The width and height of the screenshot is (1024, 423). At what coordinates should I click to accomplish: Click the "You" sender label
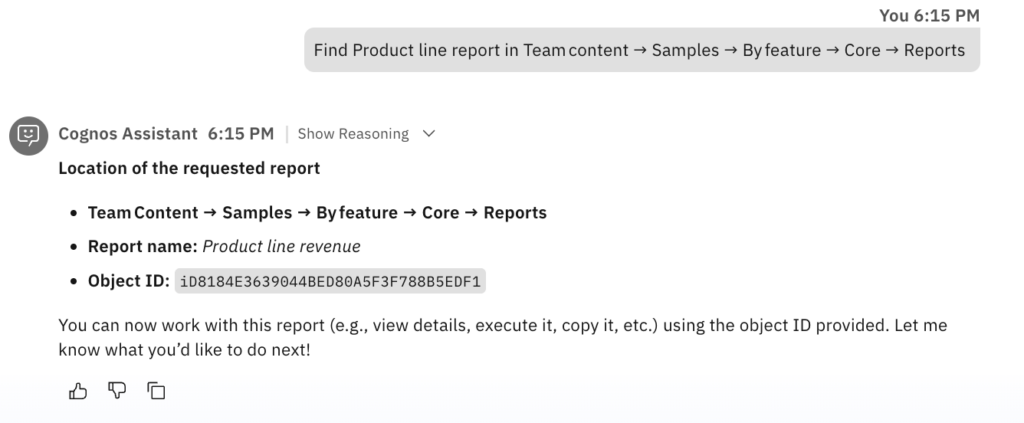(893, 15)
